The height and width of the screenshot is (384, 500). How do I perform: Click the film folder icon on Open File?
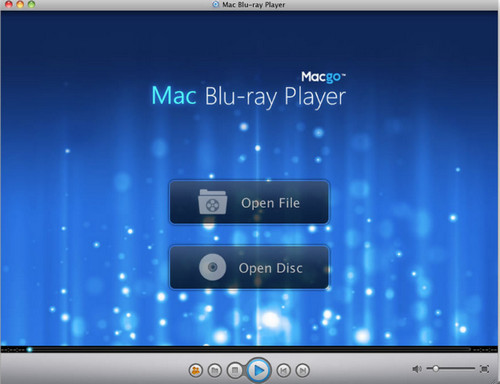click(213, 202)
